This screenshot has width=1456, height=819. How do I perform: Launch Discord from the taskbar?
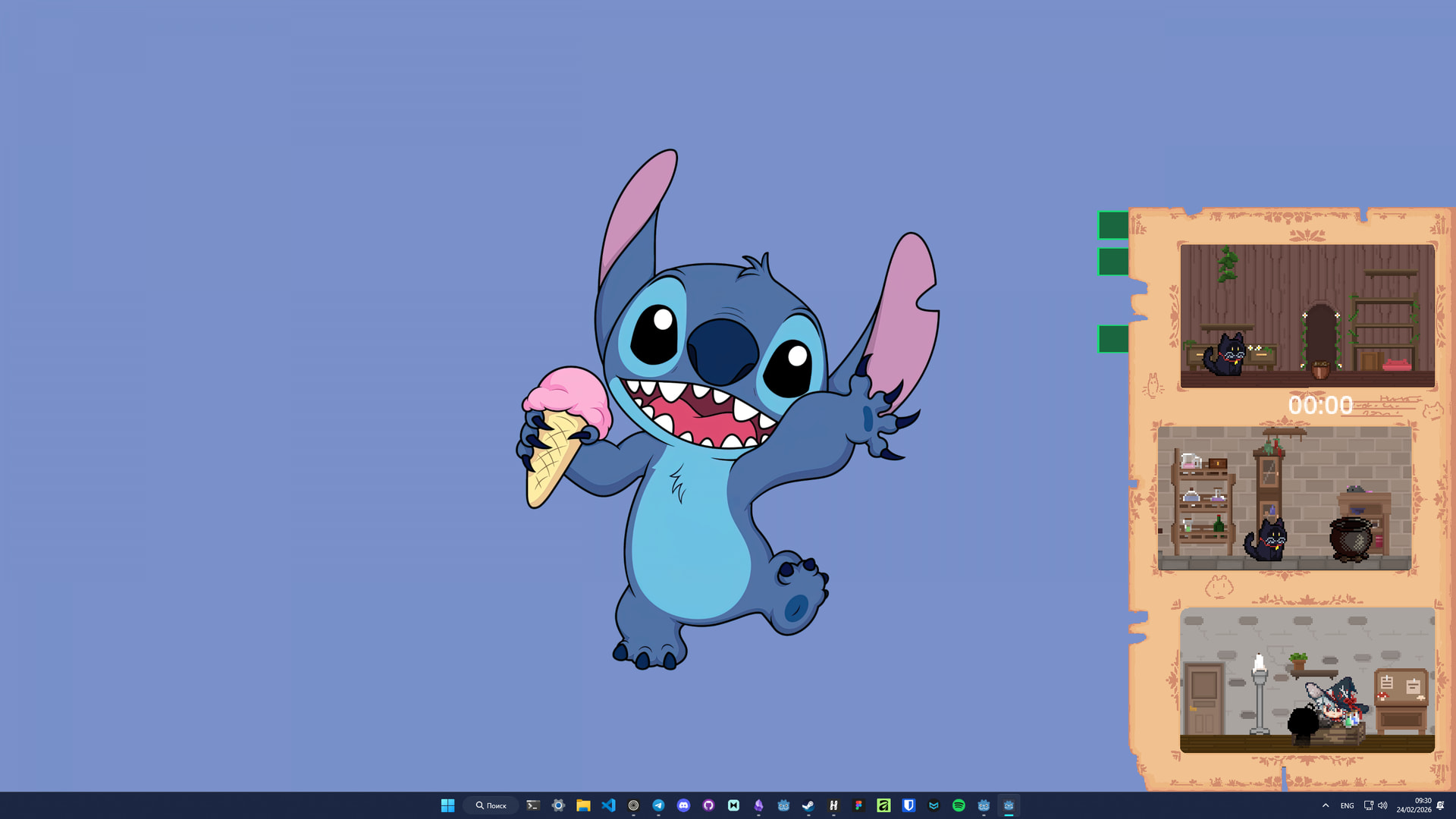pos(683,805)
